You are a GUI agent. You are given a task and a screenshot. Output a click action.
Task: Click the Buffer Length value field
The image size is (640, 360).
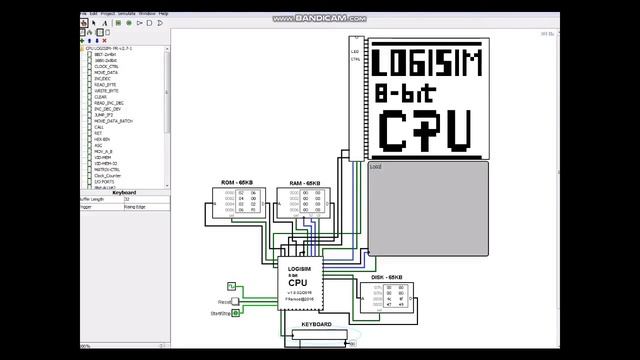point(147,199)
